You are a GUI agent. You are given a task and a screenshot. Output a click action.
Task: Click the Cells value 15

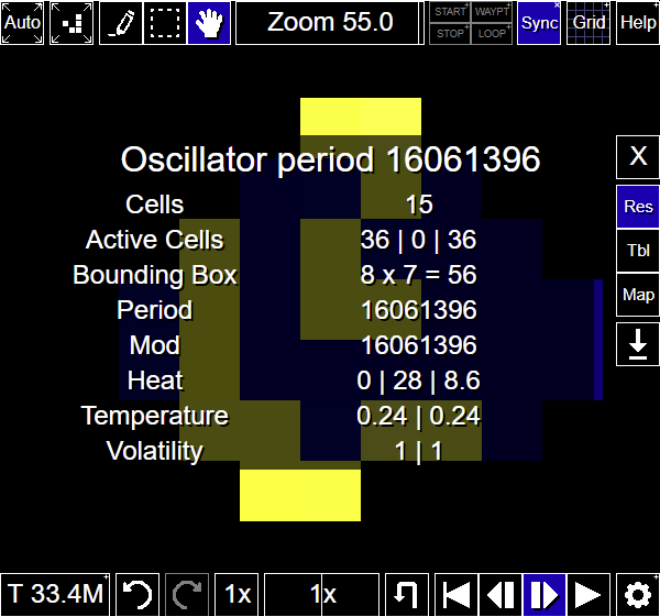[419, 205]
